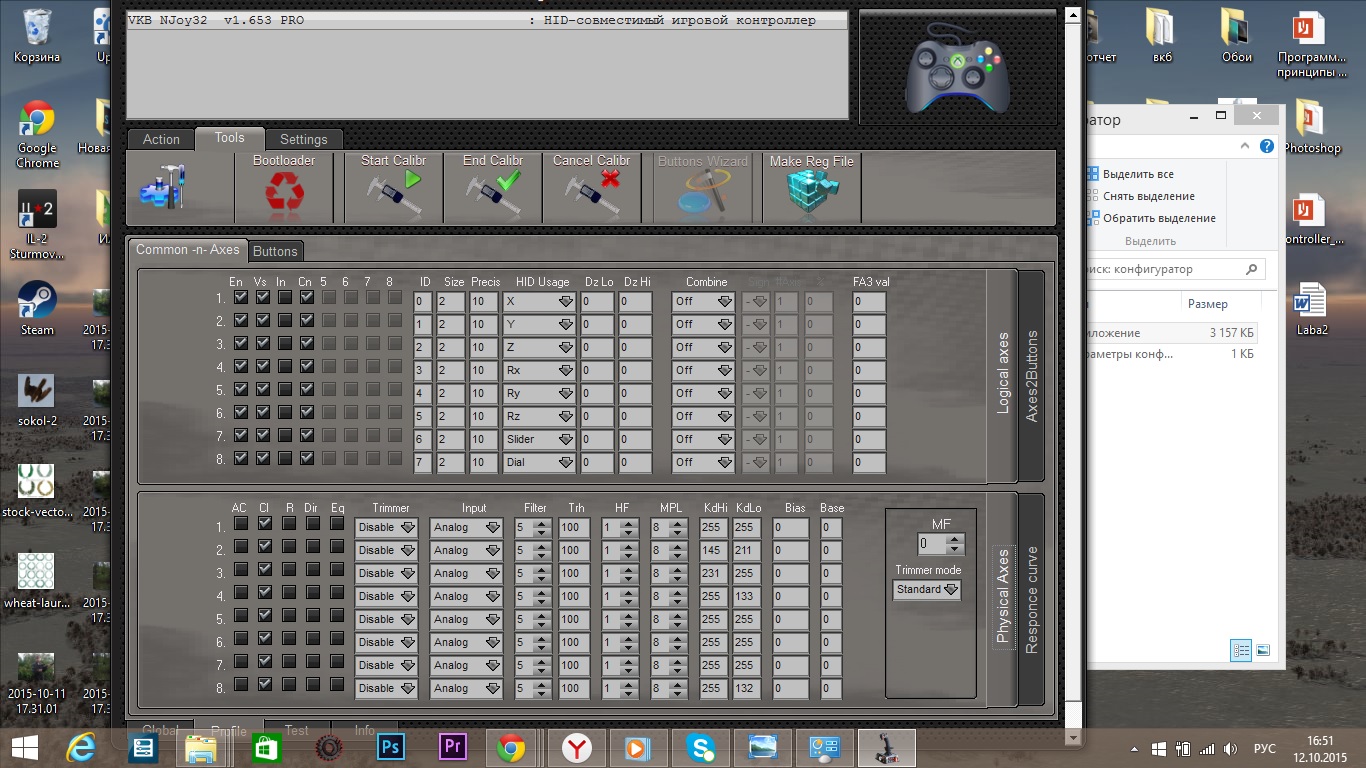Image resolution: width=1366 pixels, height=768 pixels.
Task: Open Combine dropdown for logical axis 1
Action: point(703,301)
